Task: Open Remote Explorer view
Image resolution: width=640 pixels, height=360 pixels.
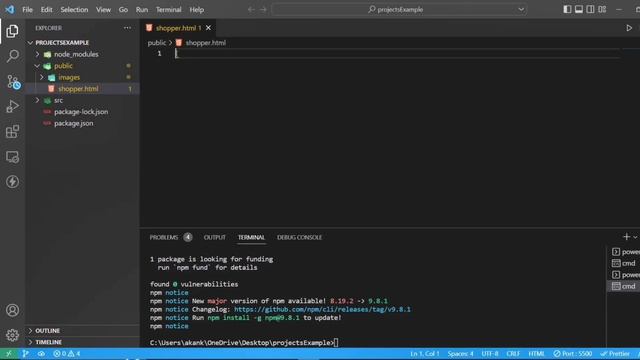Action: (x=12, y=157)
